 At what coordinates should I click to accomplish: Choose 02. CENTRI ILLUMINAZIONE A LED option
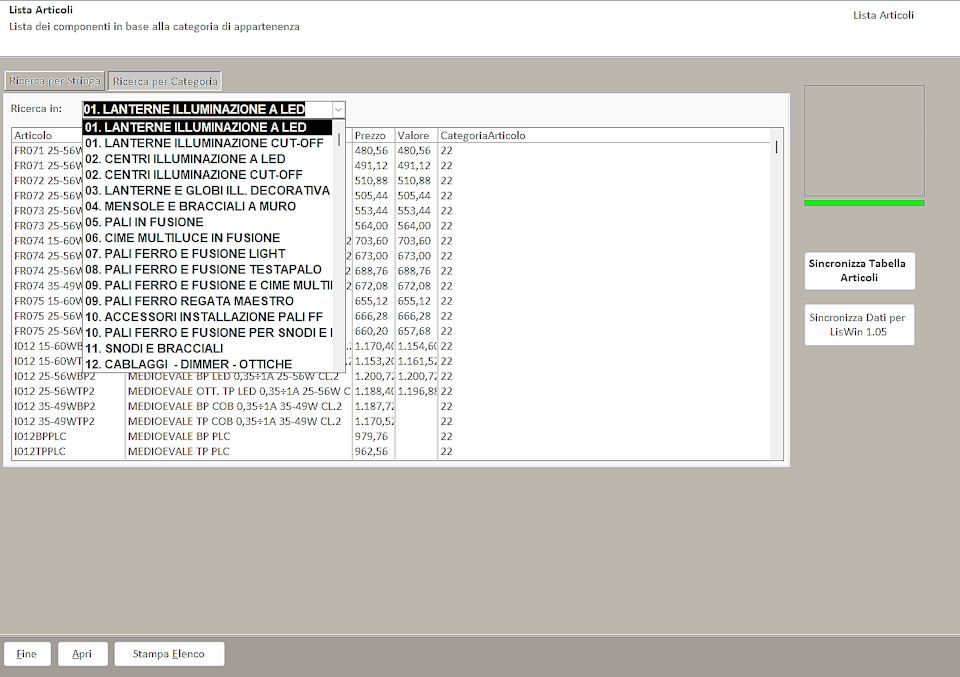pyautogui.click(x=208, y=159)
